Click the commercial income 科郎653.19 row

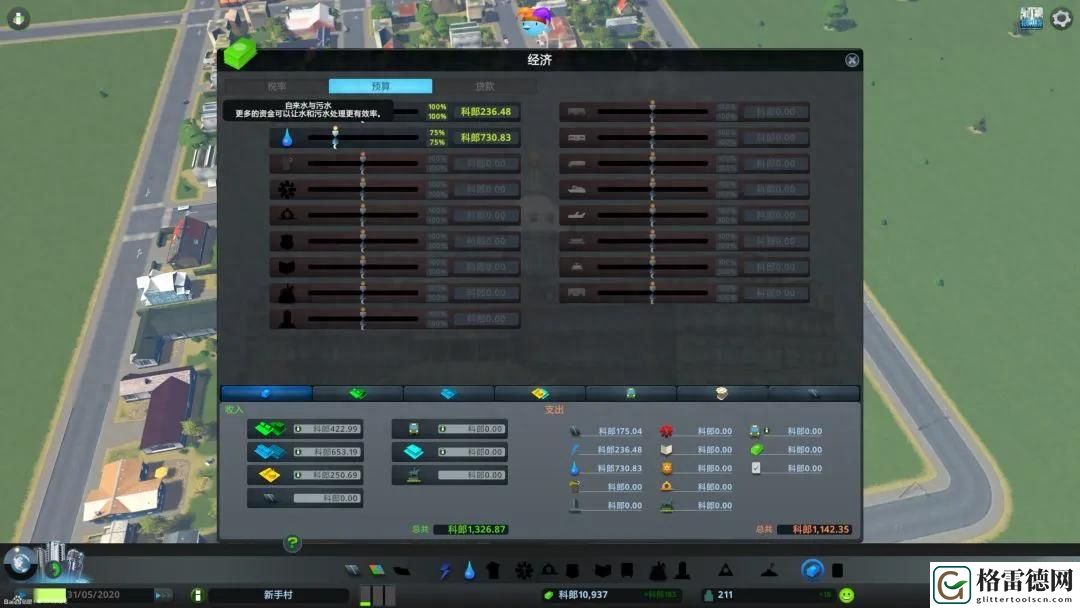[x=305, y=452]
